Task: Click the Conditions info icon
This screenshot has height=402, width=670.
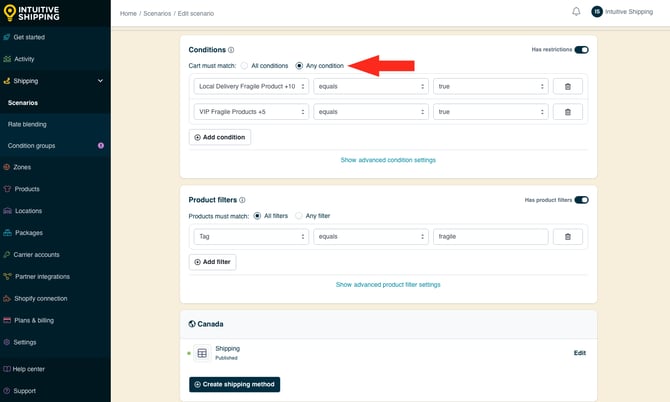Action: click(x=231, y=50)
